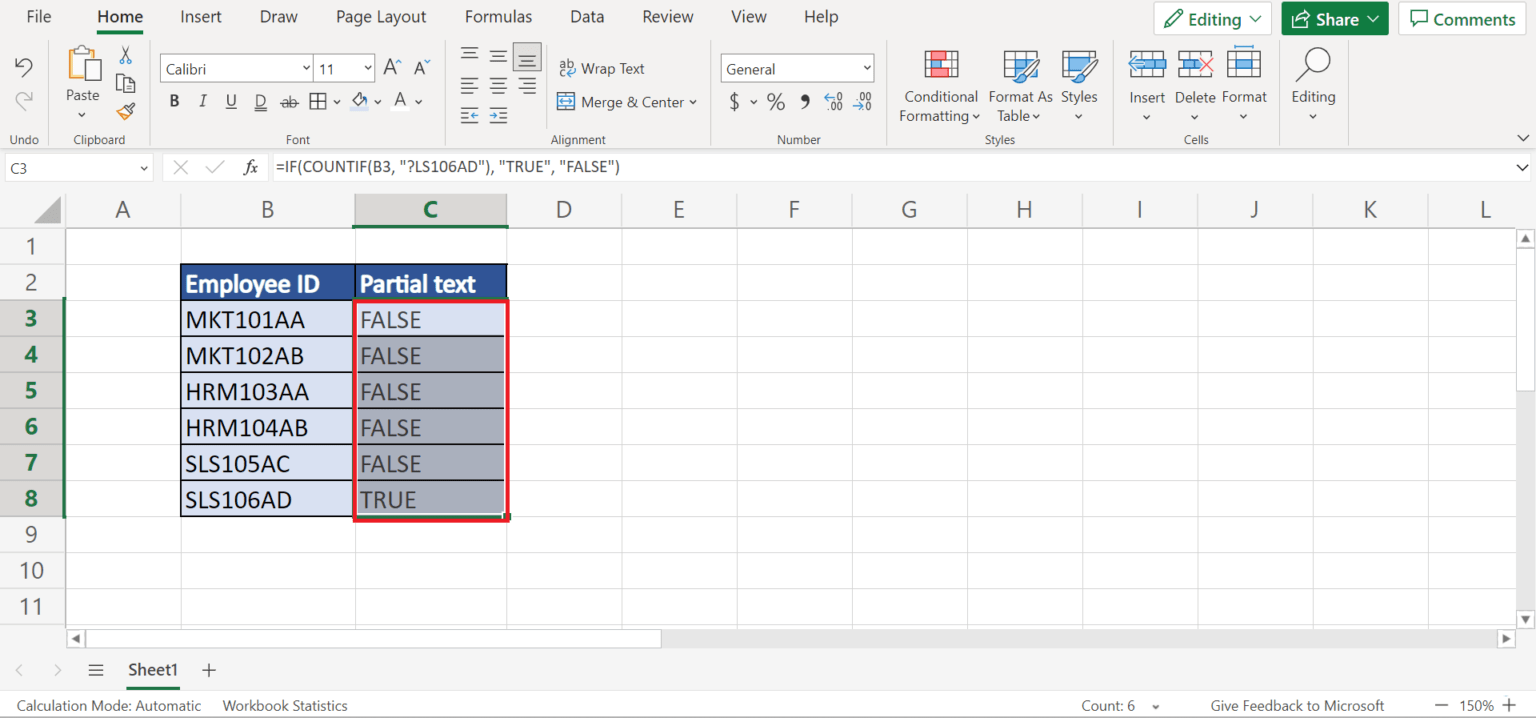The image size is (1536, 718).
Task: Switch to the Page Layout tab
Action: tap(381, 17)
